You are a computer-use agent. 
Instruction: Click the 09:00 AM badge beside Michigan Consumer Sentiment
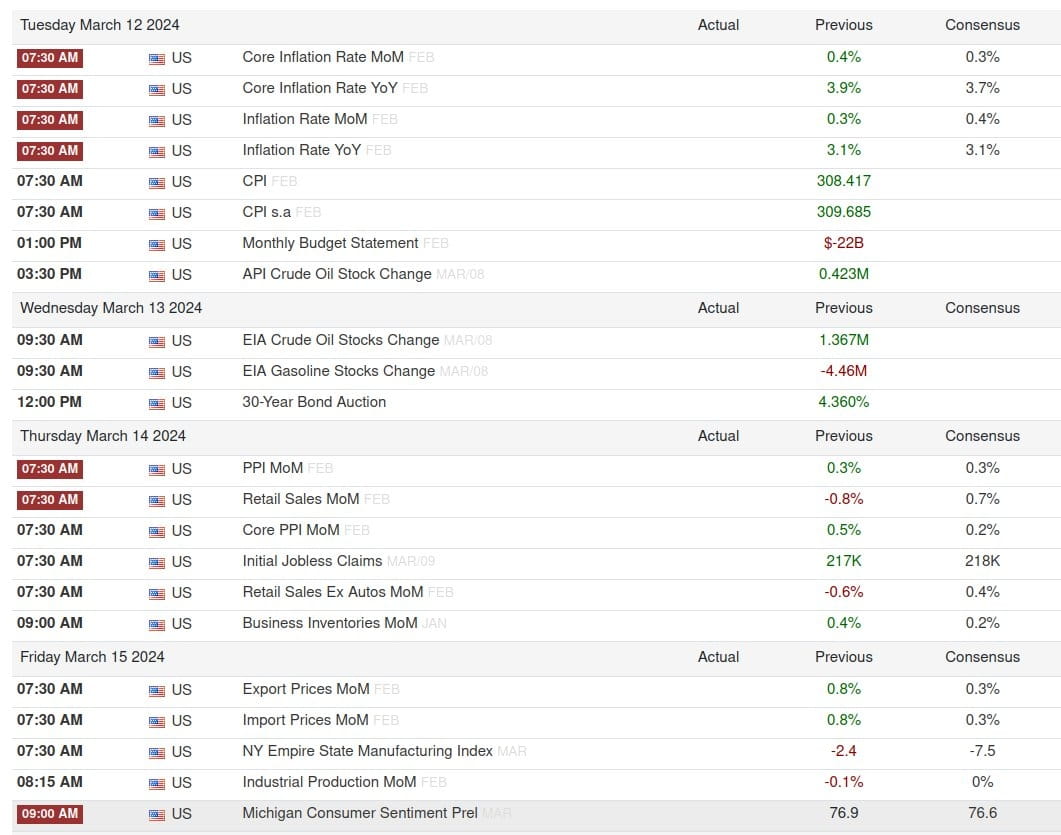click(49, 815)
